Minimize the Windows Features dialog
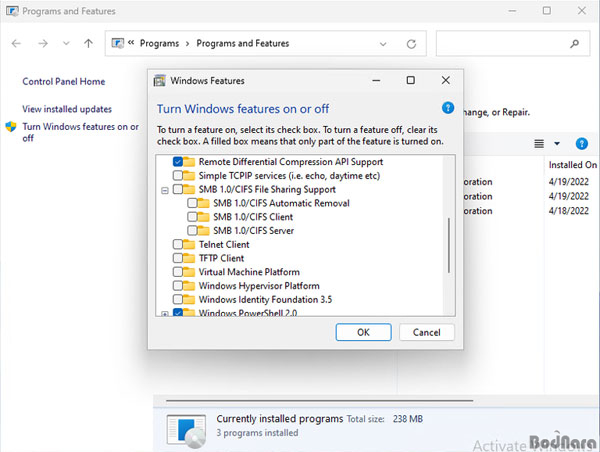600x452 pixels. [376, 80]
